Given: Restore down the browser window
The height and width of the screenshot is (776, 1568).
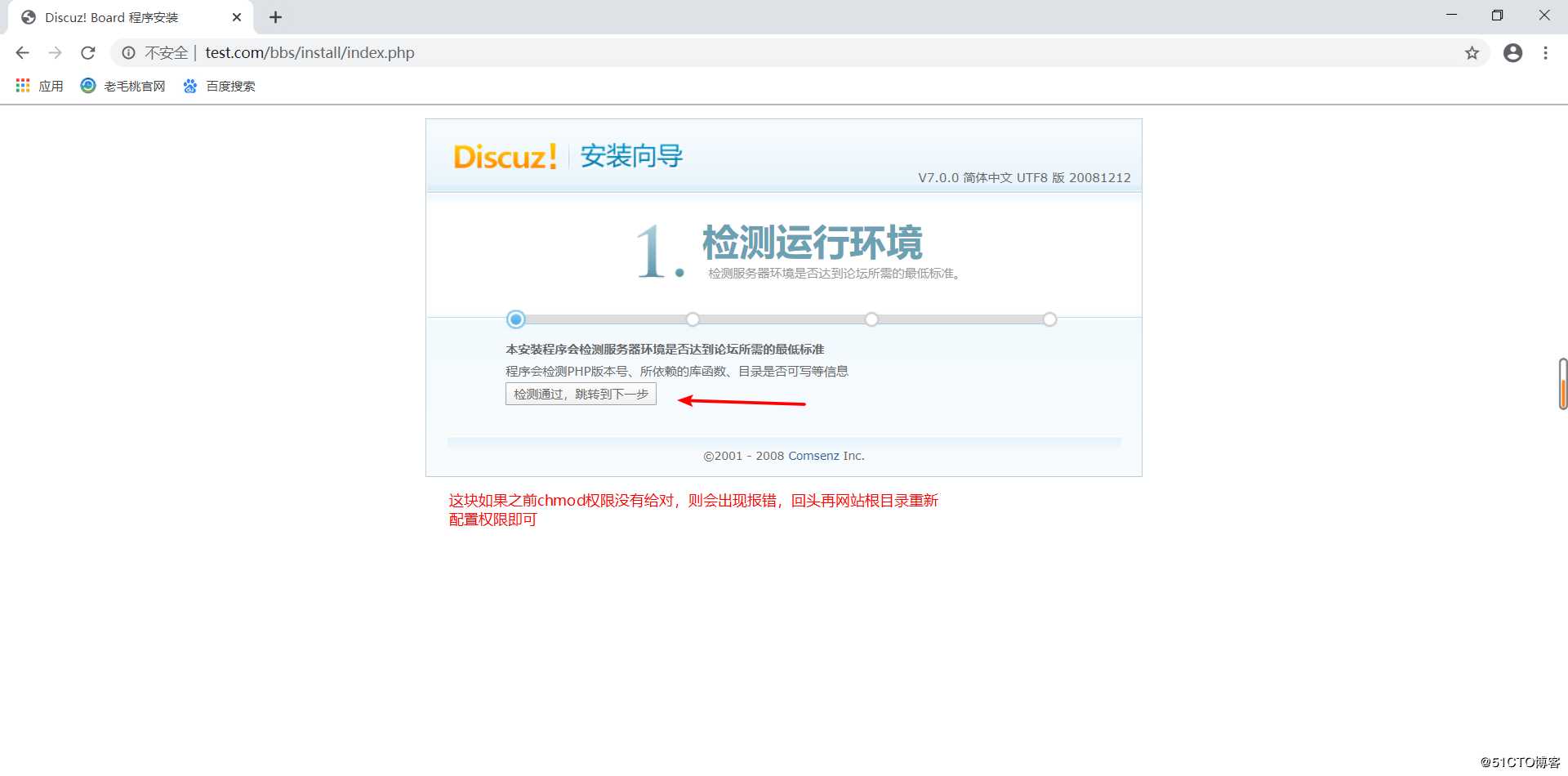Looking at the screenshot, I should (1497, 16).
